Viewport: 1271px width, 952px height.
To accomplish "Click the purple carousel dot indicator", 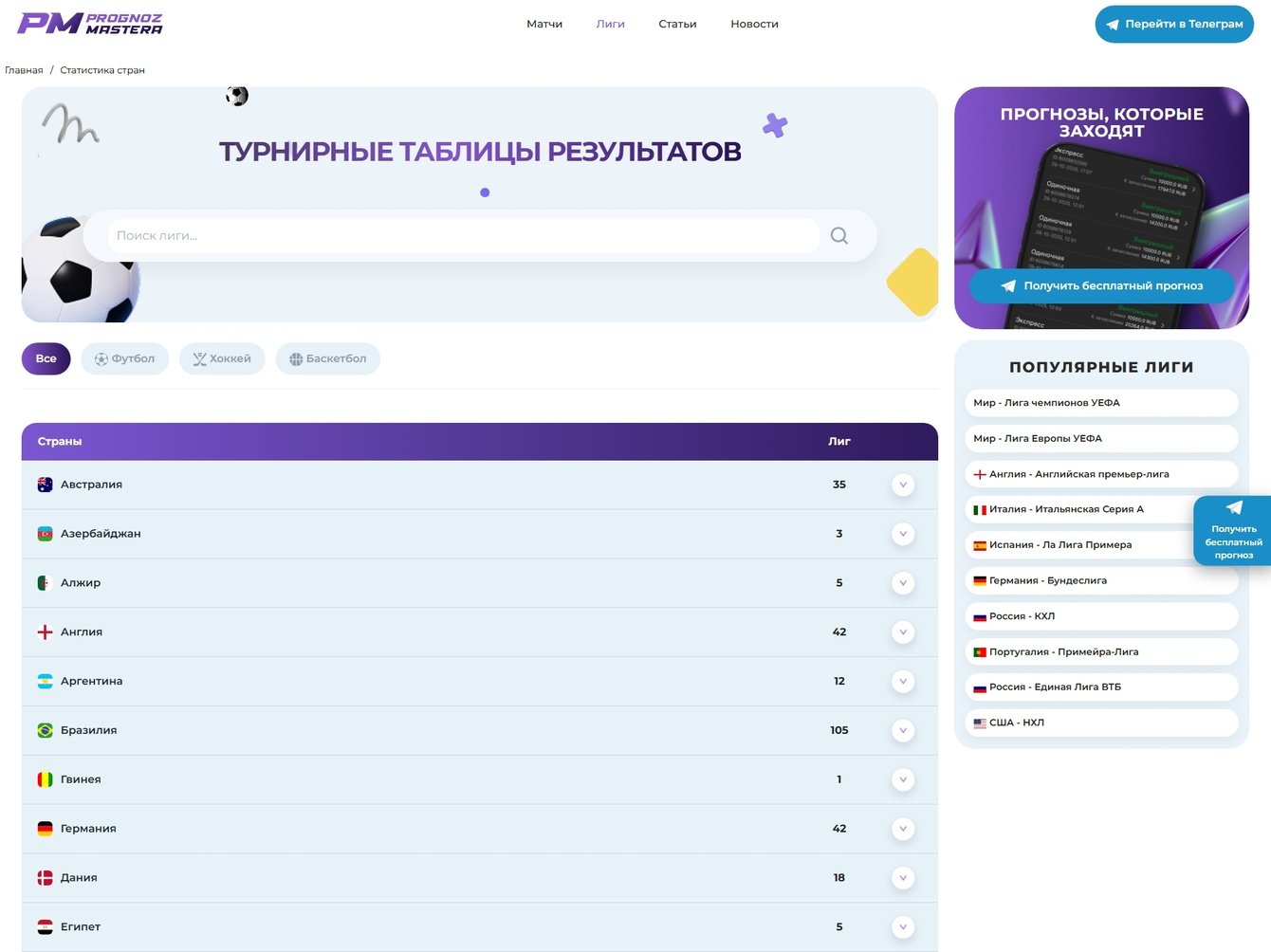I will click(x=485, y=192).
